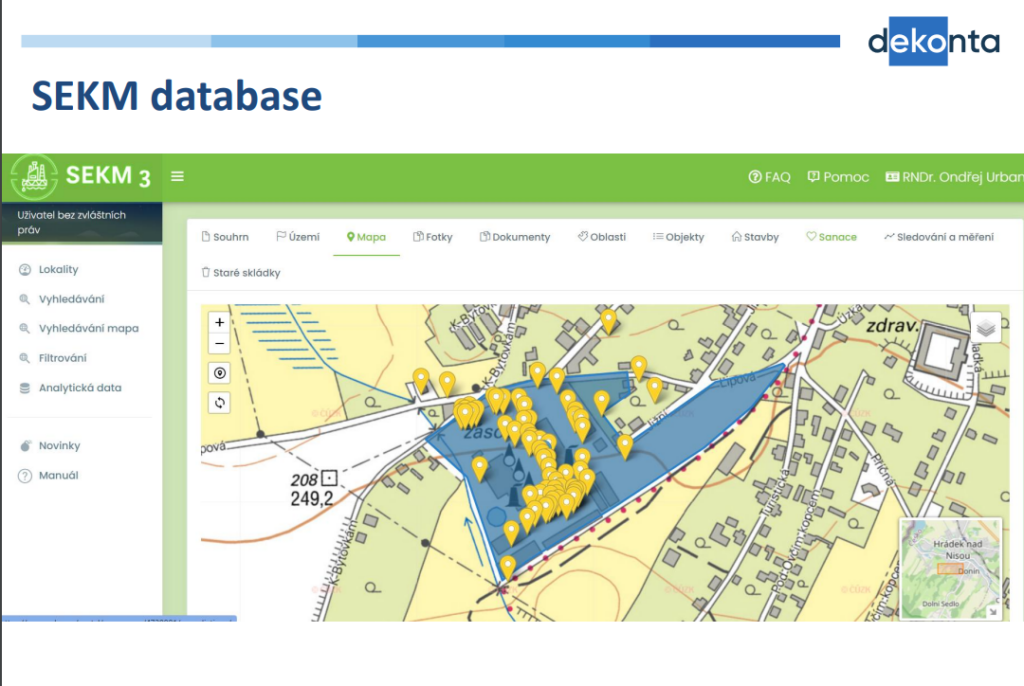This screenshot has width=1024, height=686.
Task: Collapse the overview minimap arrow
Action: [x=992, y=612]
